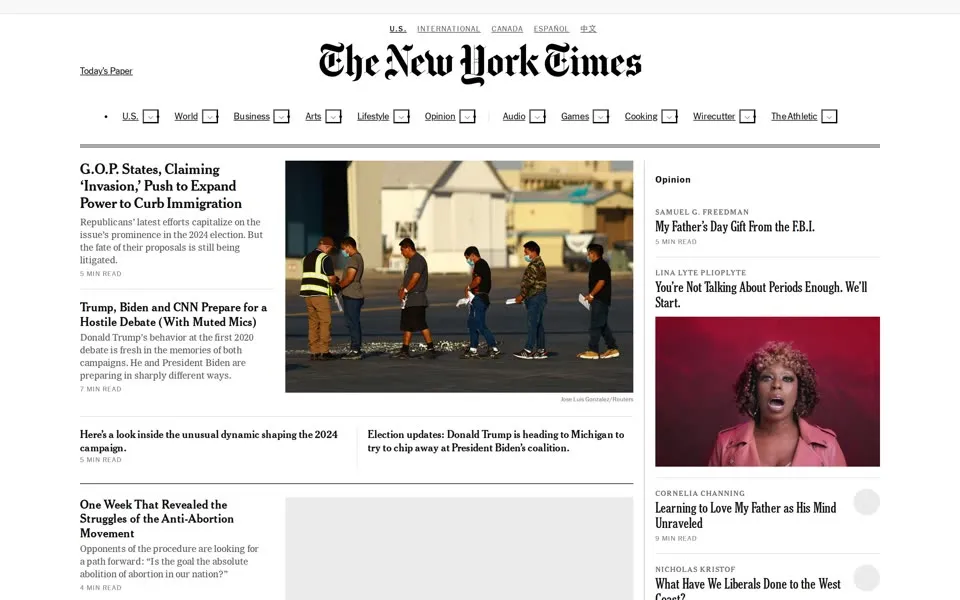The image size is (960, 600).
Task: Expand the Business section dropdown arrow
Action: 281,116
